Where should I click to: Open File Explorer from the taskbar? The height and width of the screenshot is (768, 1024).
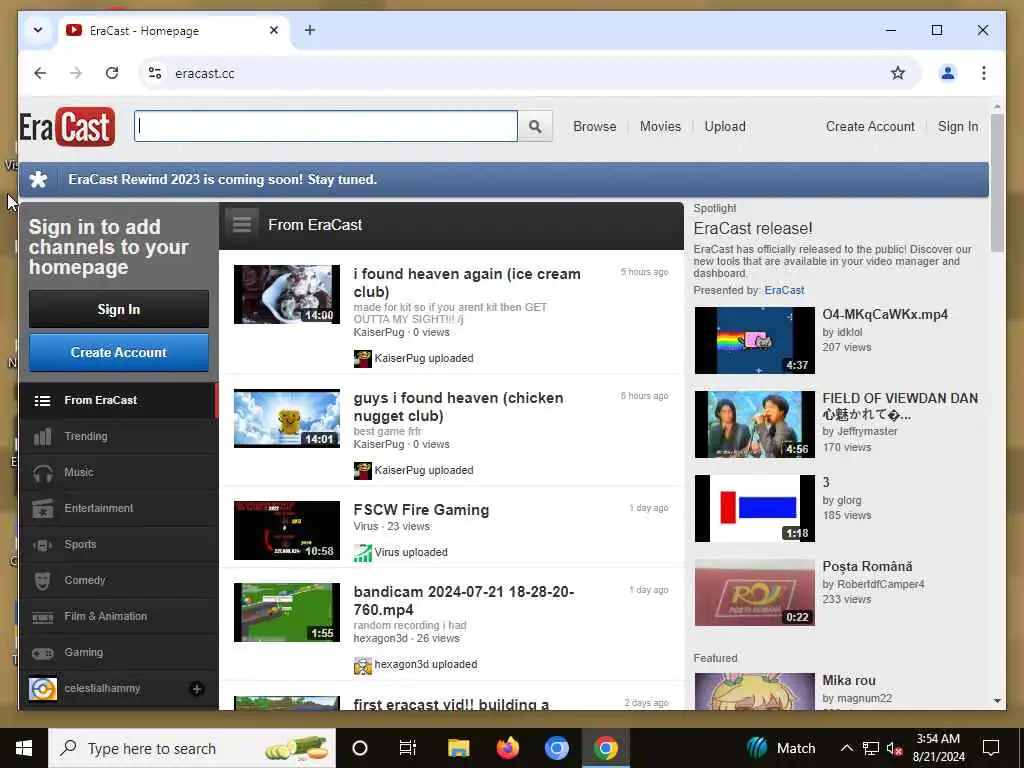tap(458, 748)
